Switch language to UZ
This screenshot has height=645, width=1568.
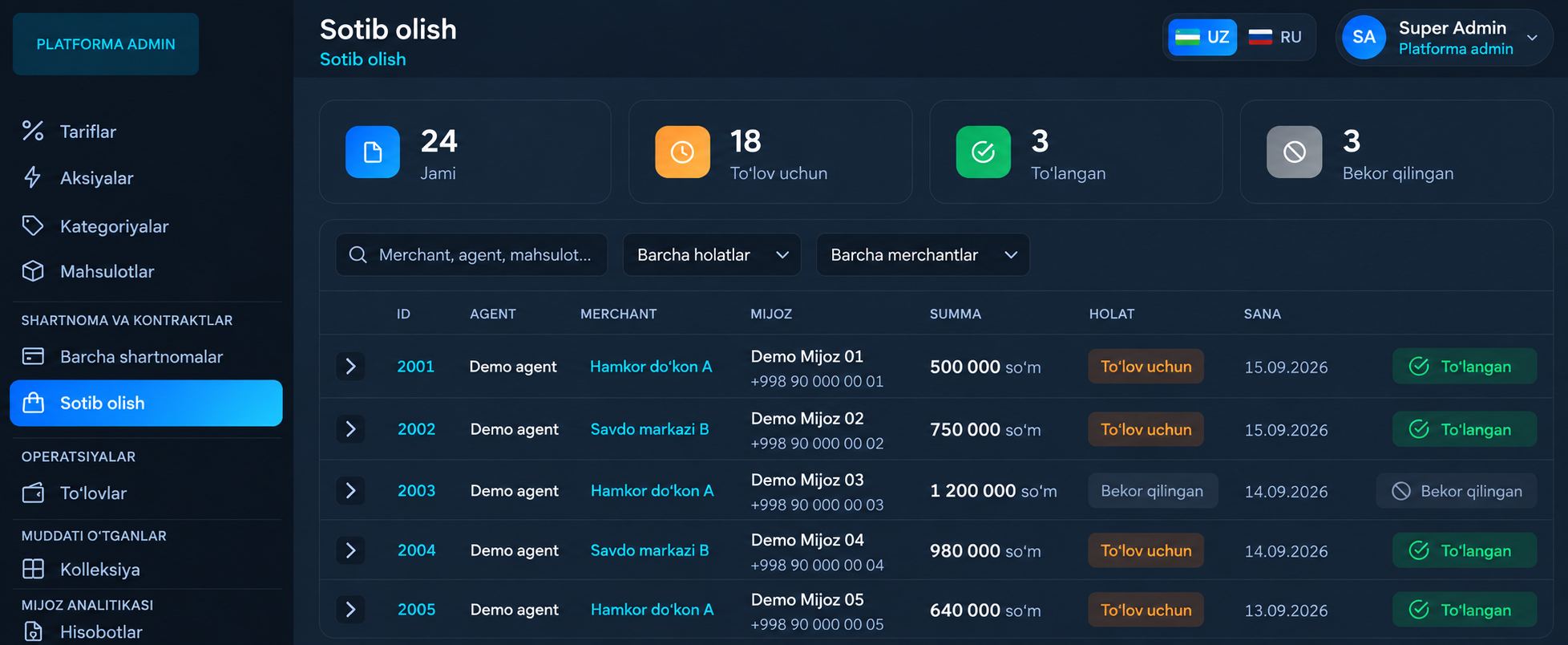pyautogui.click(x=1202, y=37)
